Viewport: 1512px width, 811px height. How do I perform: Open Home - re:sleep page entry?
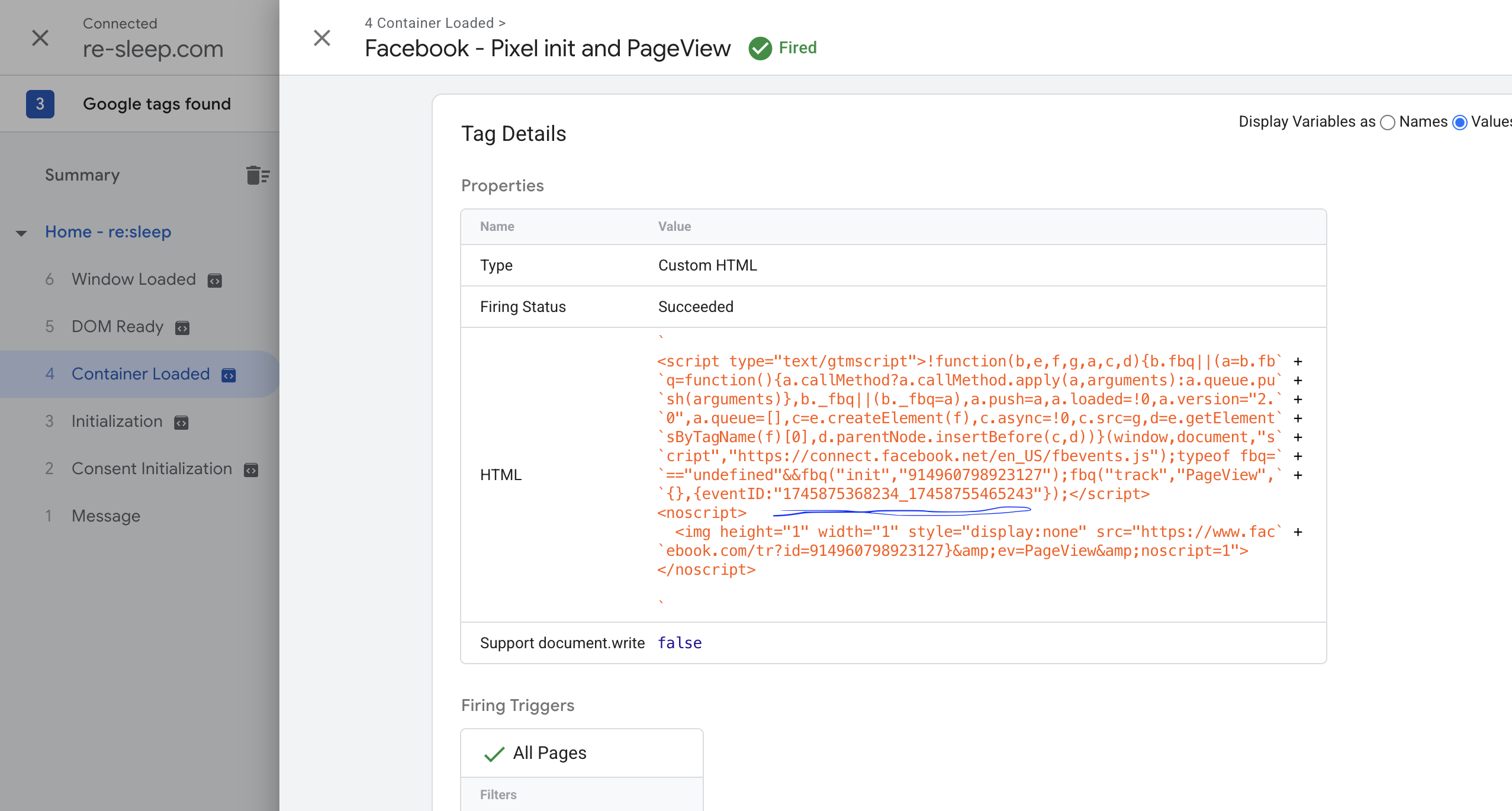pos(108,231)
